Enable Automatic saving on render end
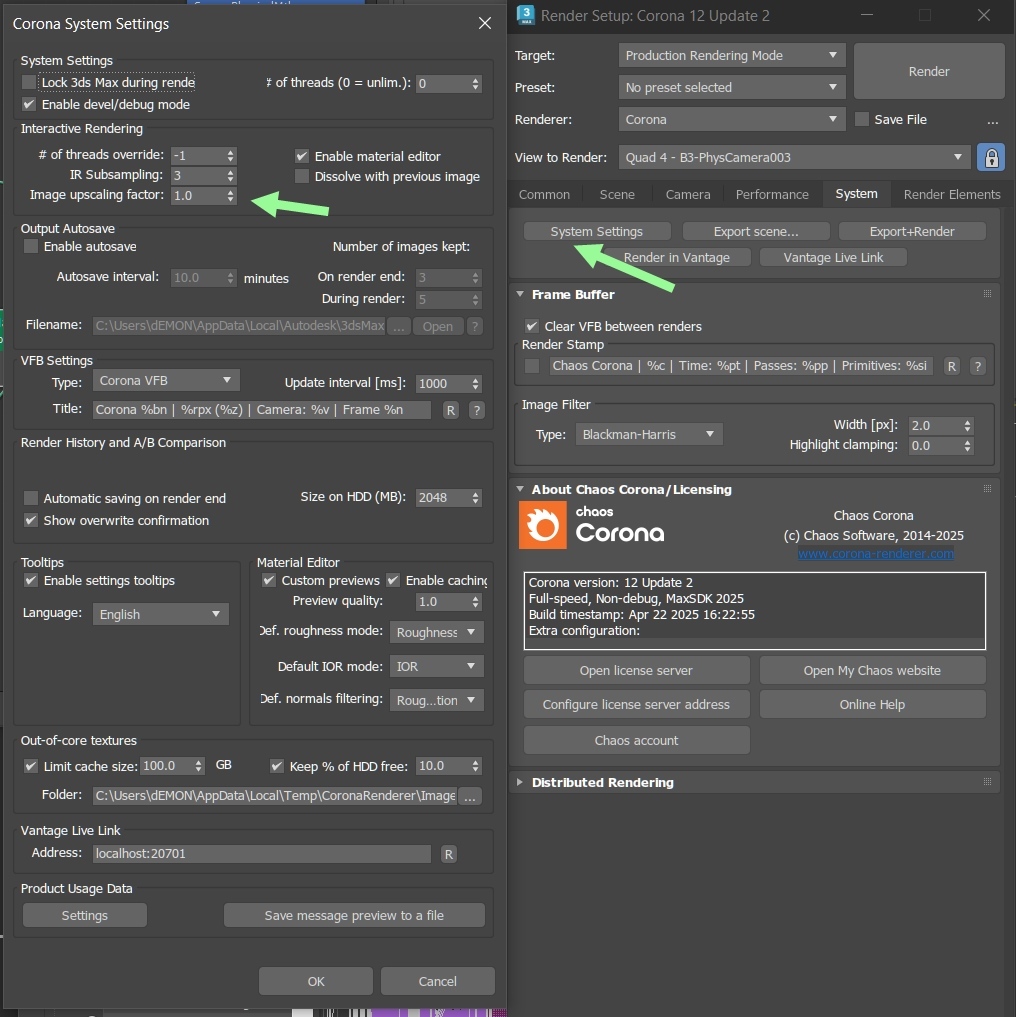 pos(30,498)
